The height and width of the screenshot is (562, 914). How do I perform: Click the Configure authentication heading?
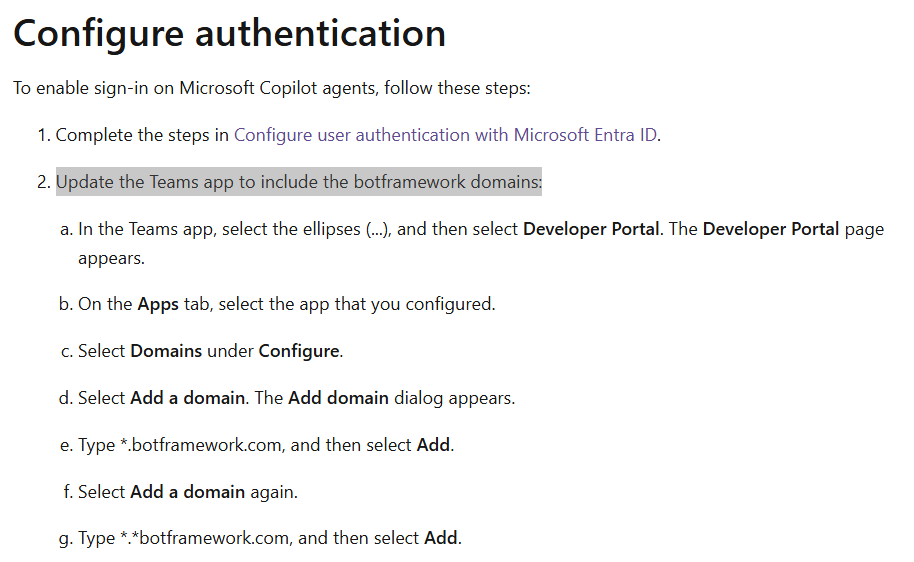pos(230,34)
